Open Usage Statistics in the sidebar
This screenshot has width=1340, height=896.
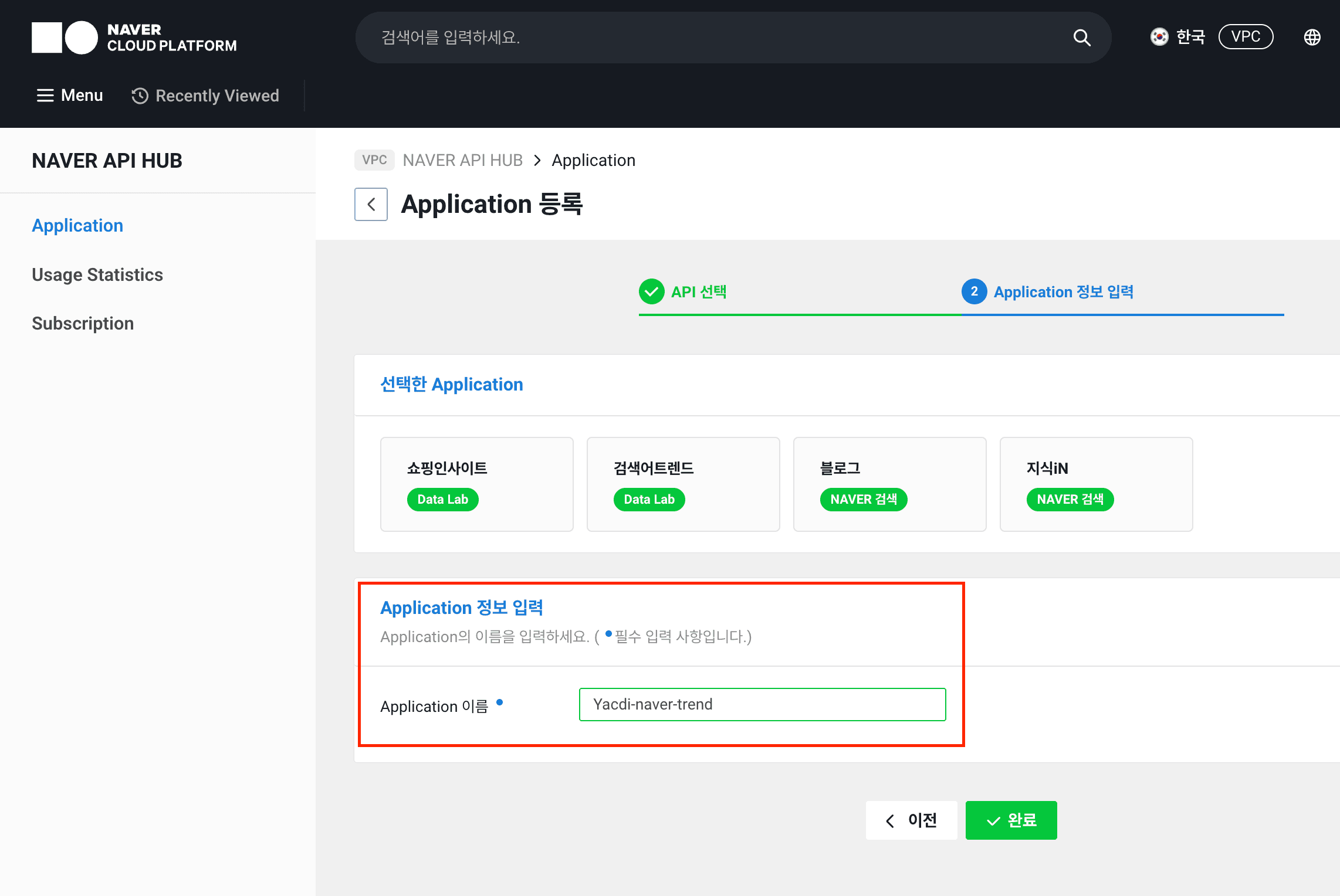[97, 274]
